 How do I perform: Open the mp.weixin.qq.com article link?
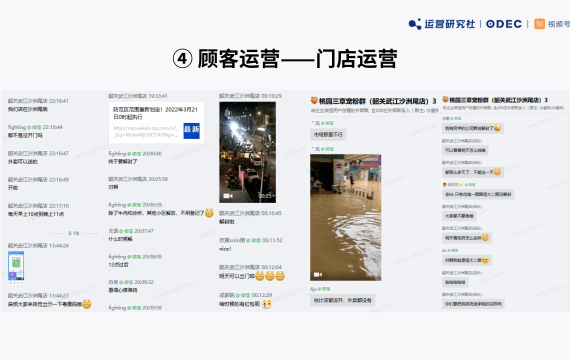click(x=146, y=131)
